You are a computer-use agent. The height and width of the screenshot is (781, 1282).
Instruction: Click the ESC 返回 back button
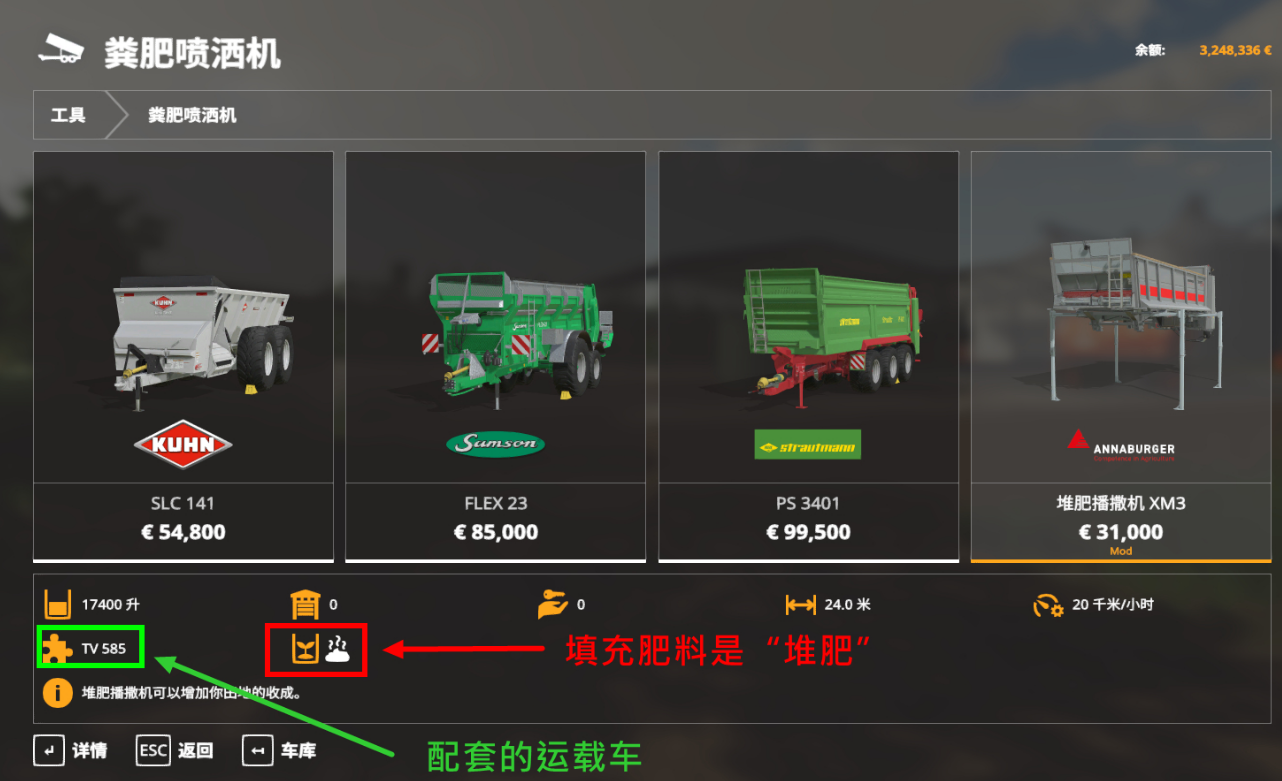(175, 750)
